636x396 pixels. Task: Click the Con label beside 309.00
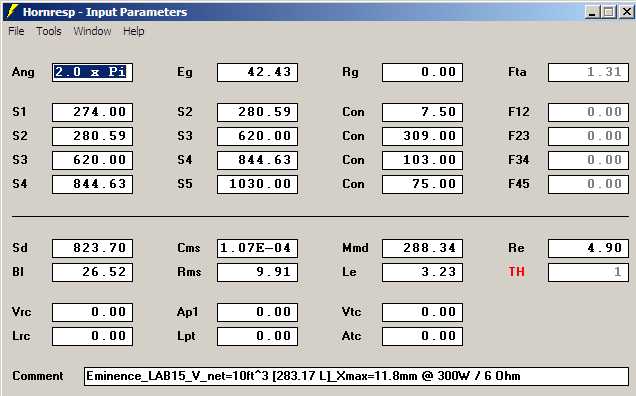pos(353,136)
